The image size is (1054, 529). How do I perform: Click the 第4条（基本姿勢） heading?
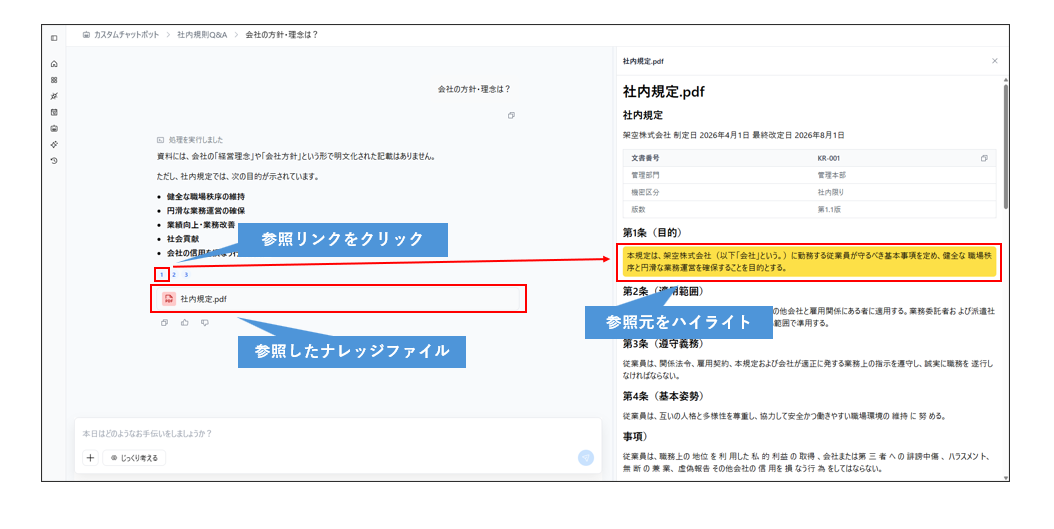tap(663, 397)
